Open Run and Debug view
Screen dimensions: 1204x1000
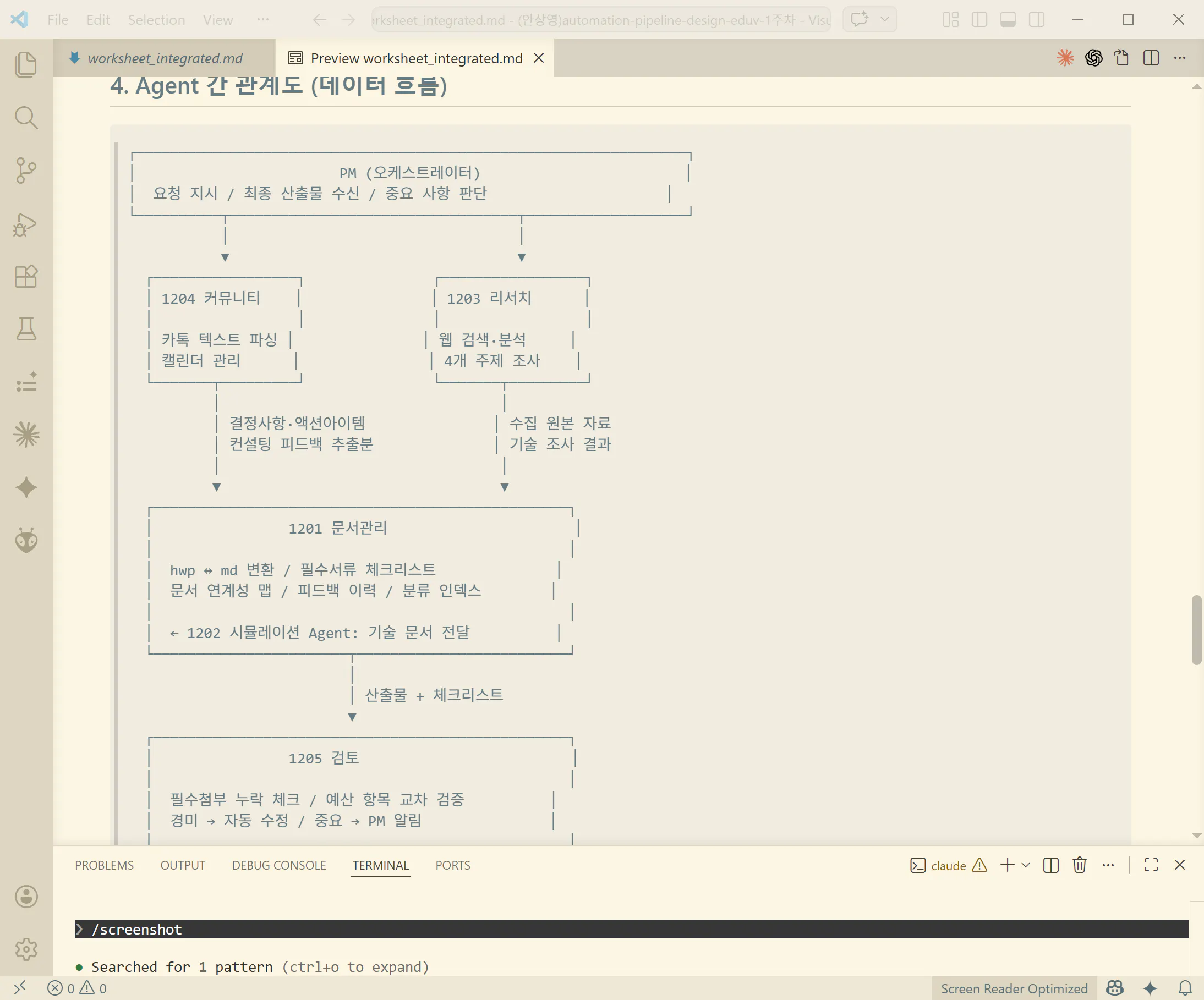[26, 224]
